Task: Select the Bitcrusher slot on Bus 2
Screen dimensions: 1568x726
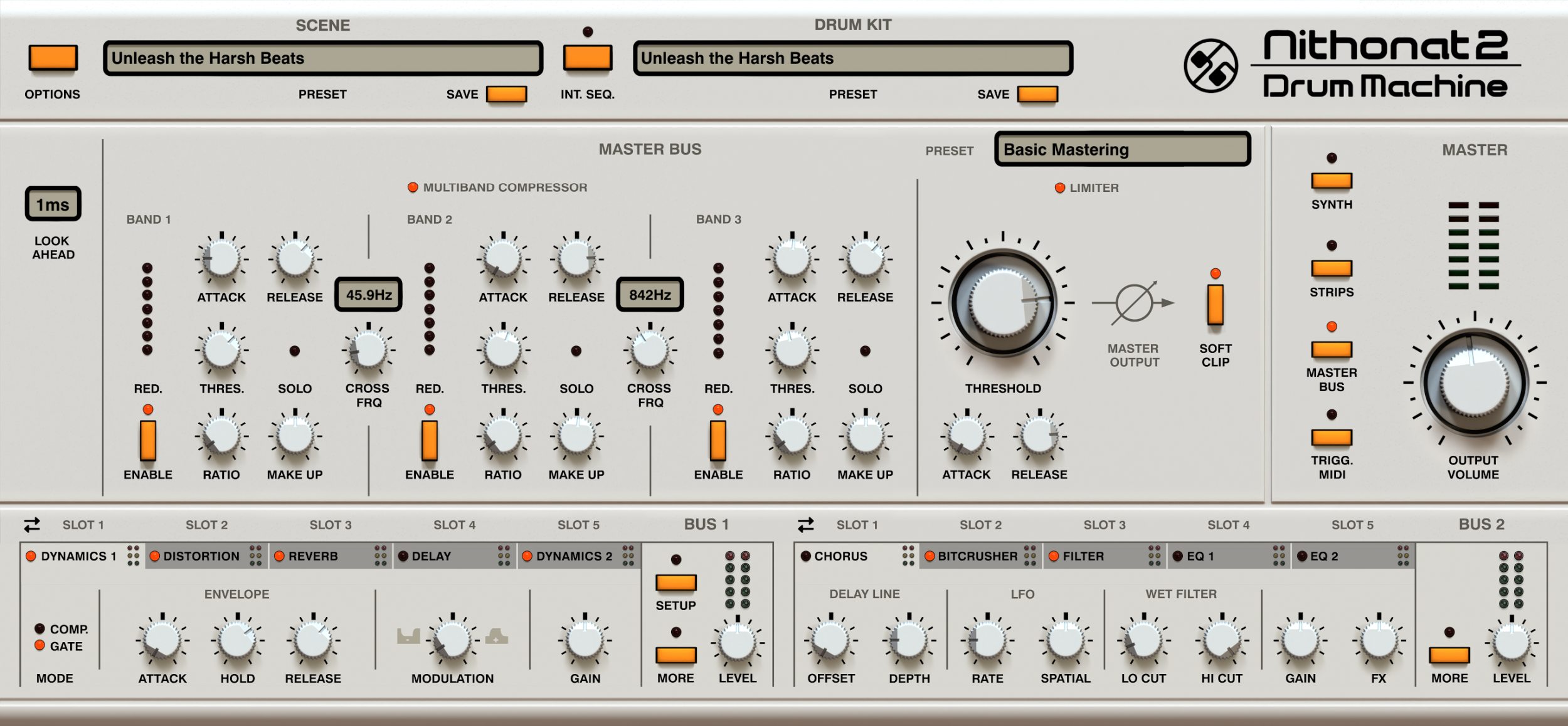Action: pyautogui.click(x=971, y=556)
